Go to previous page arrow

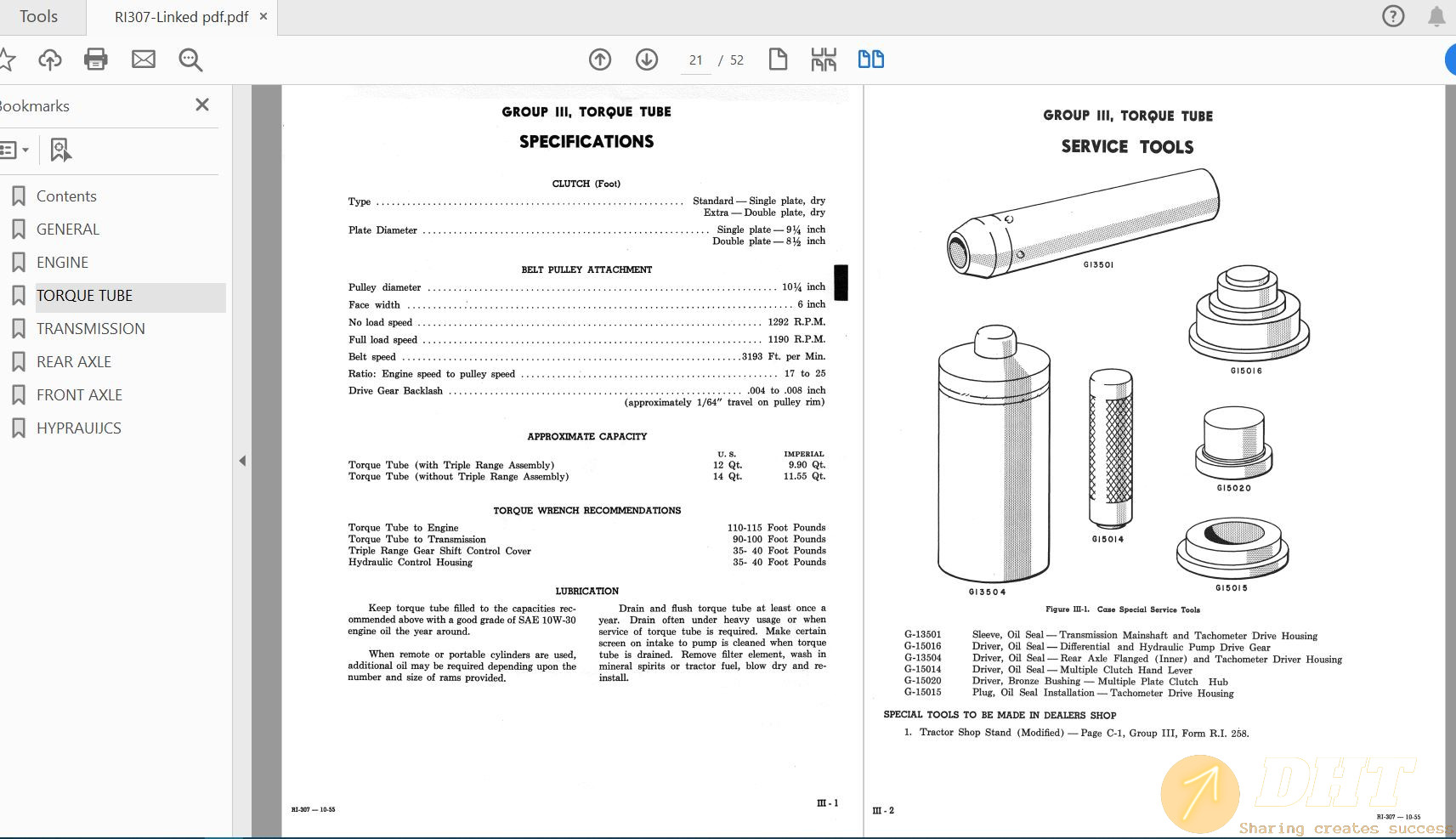(600, 60)
